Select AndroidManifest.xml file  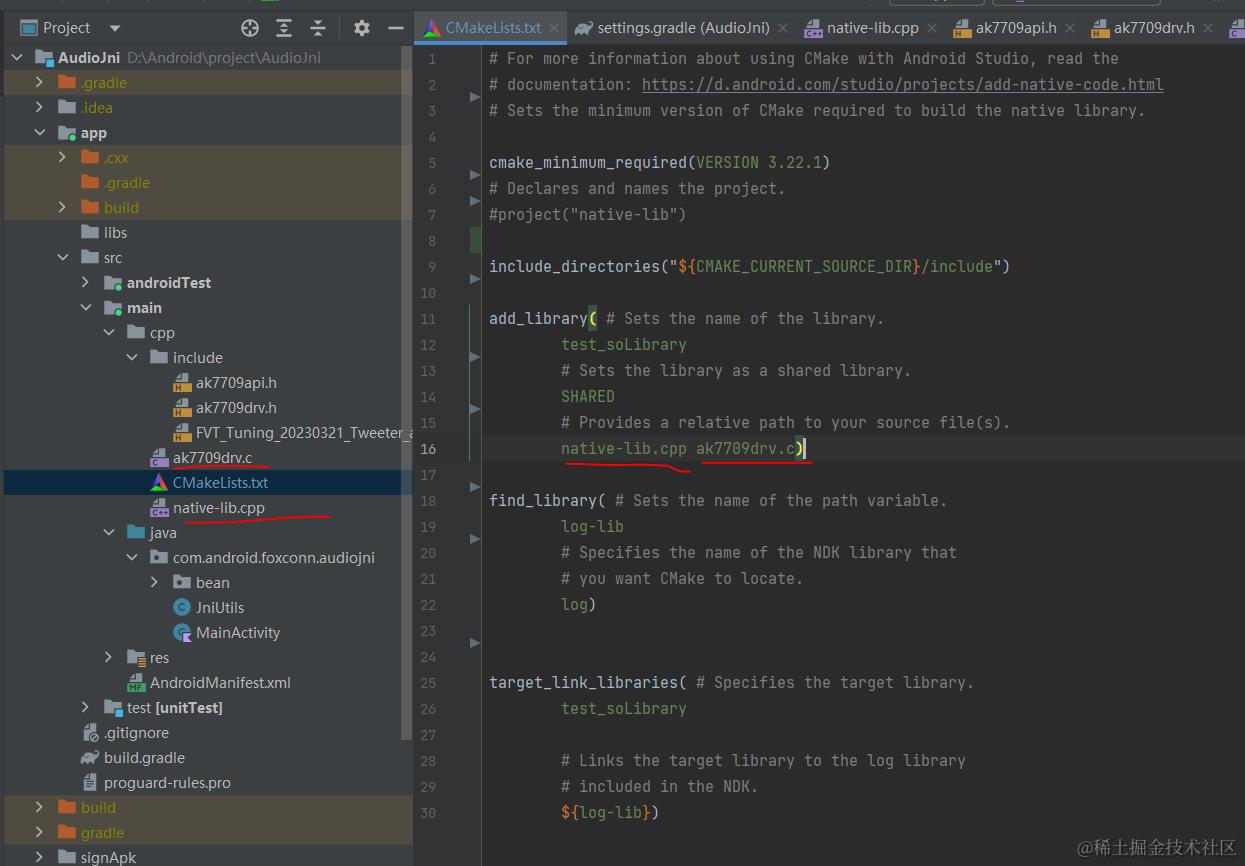(x=220, y=683)
